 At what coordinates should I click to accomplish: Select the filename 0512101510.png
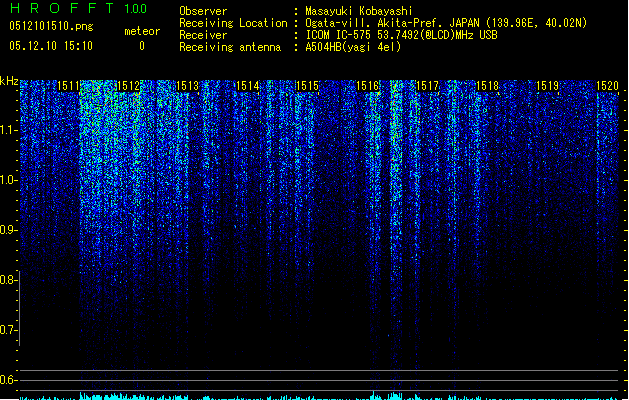tap(51, 26)
